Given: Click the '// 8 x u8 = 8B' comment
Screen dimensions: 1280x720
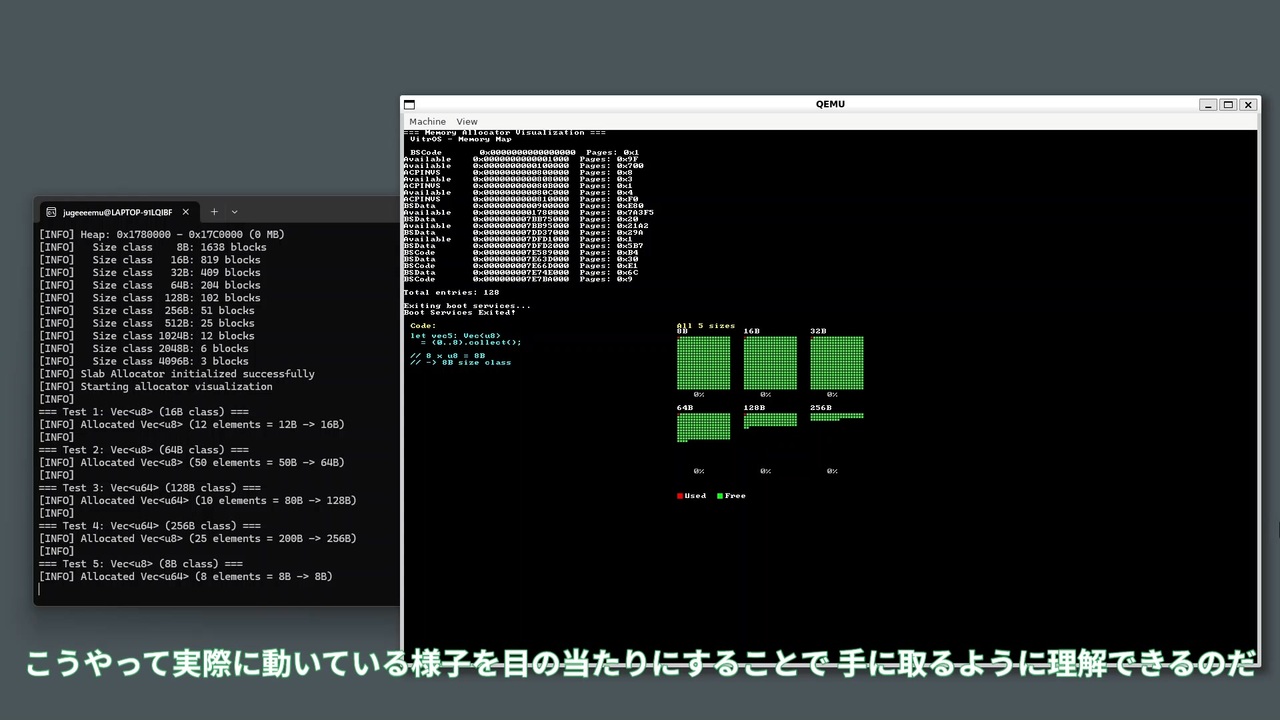Looking at the screenshot, I should coord(447,355).
